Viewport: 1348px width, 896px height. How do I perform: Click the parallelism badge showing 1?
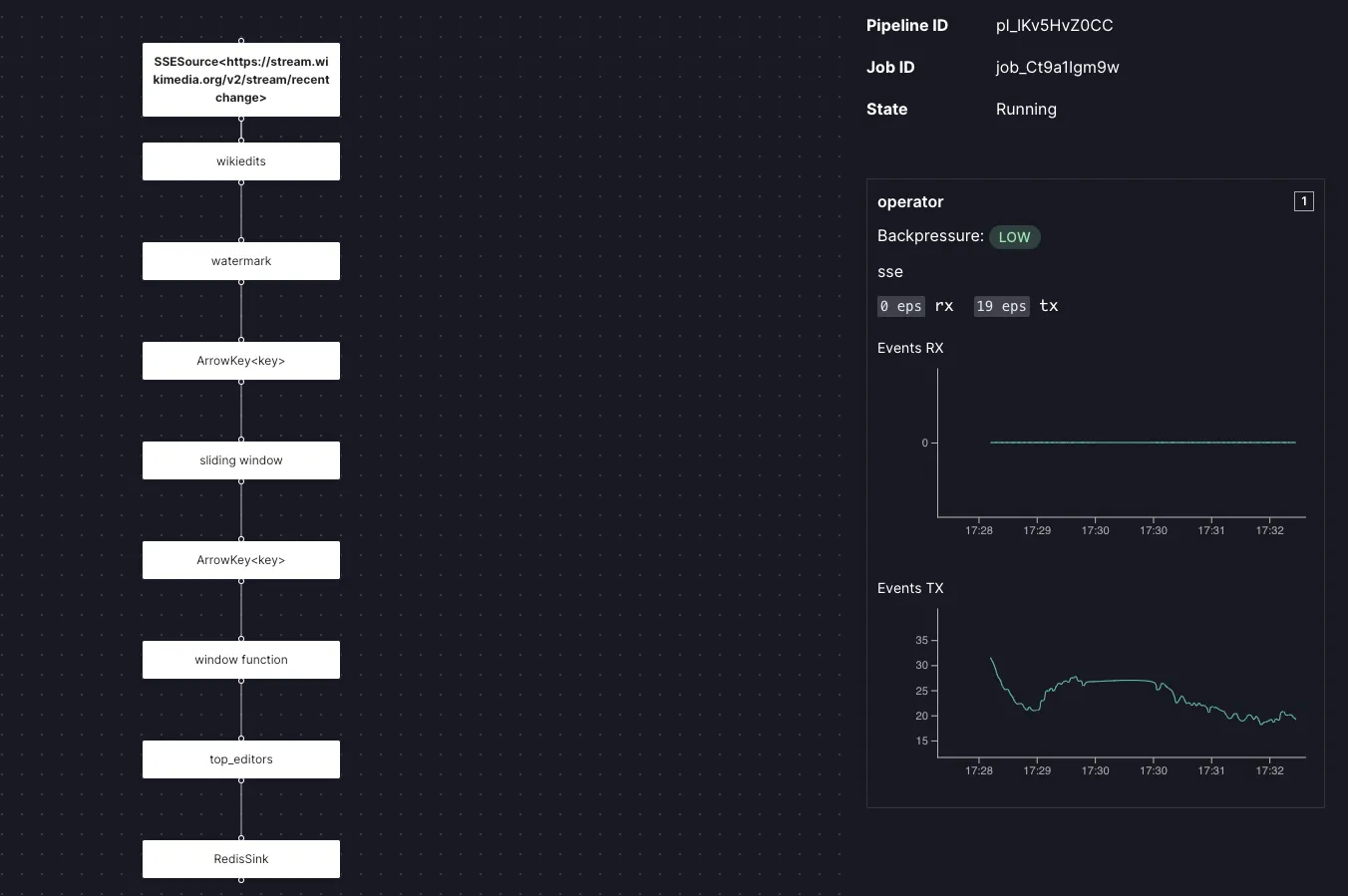1303,201
